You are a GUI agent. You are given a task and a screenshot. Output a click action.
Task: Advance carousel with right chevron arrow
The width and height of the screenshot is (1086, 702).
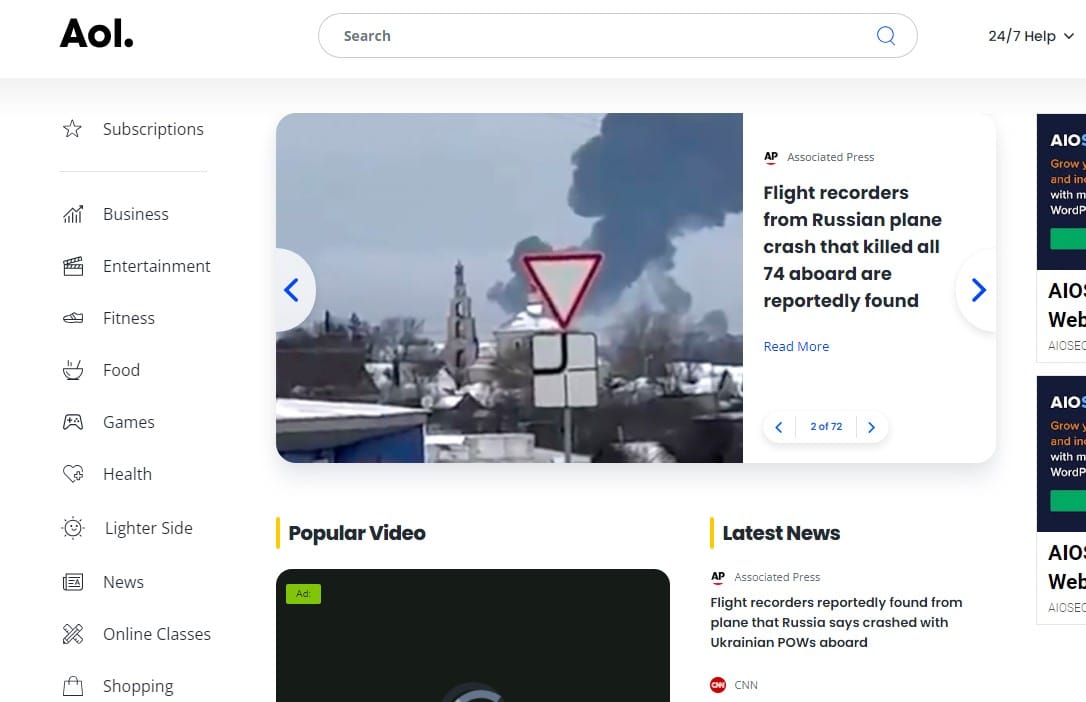click(977, 290)
